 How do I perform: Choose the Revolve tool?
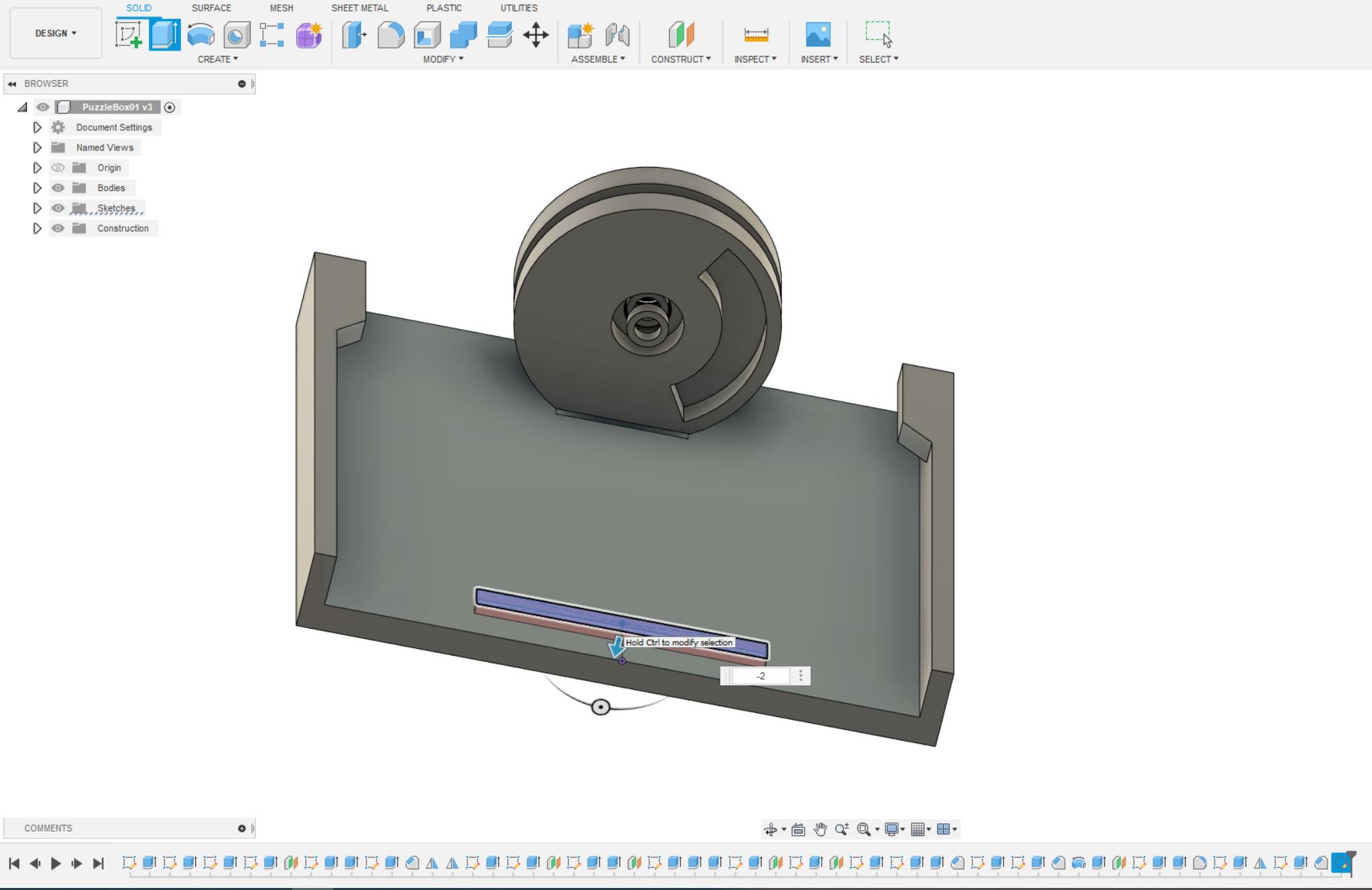point(201,34)
